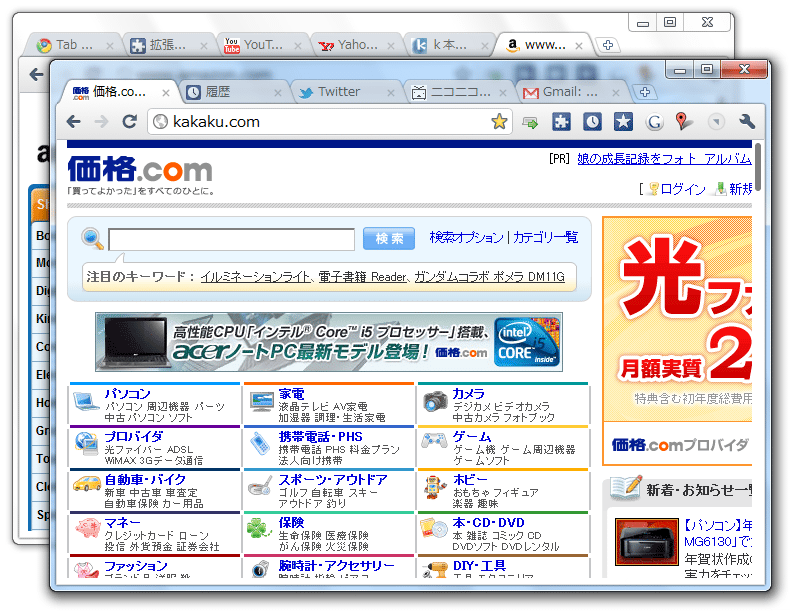This screenshot has width=795, height=613.
Task: Open 本・CD・DVD category
Action: [x=488, y=523]
